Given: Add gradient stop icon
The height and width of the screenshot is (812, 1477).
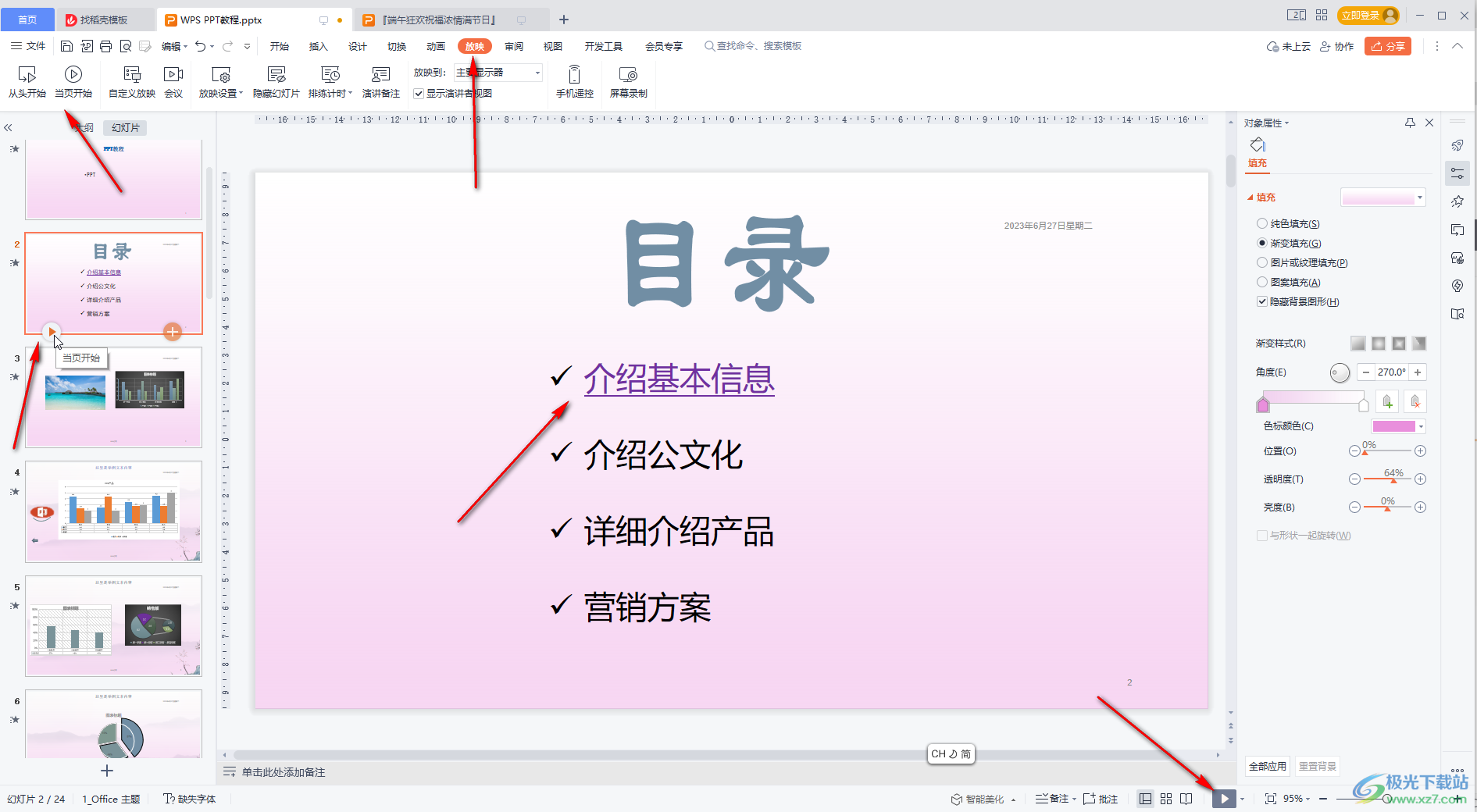Looking at the screenshot, I should pyautogui.click(x=1387, y=401).
